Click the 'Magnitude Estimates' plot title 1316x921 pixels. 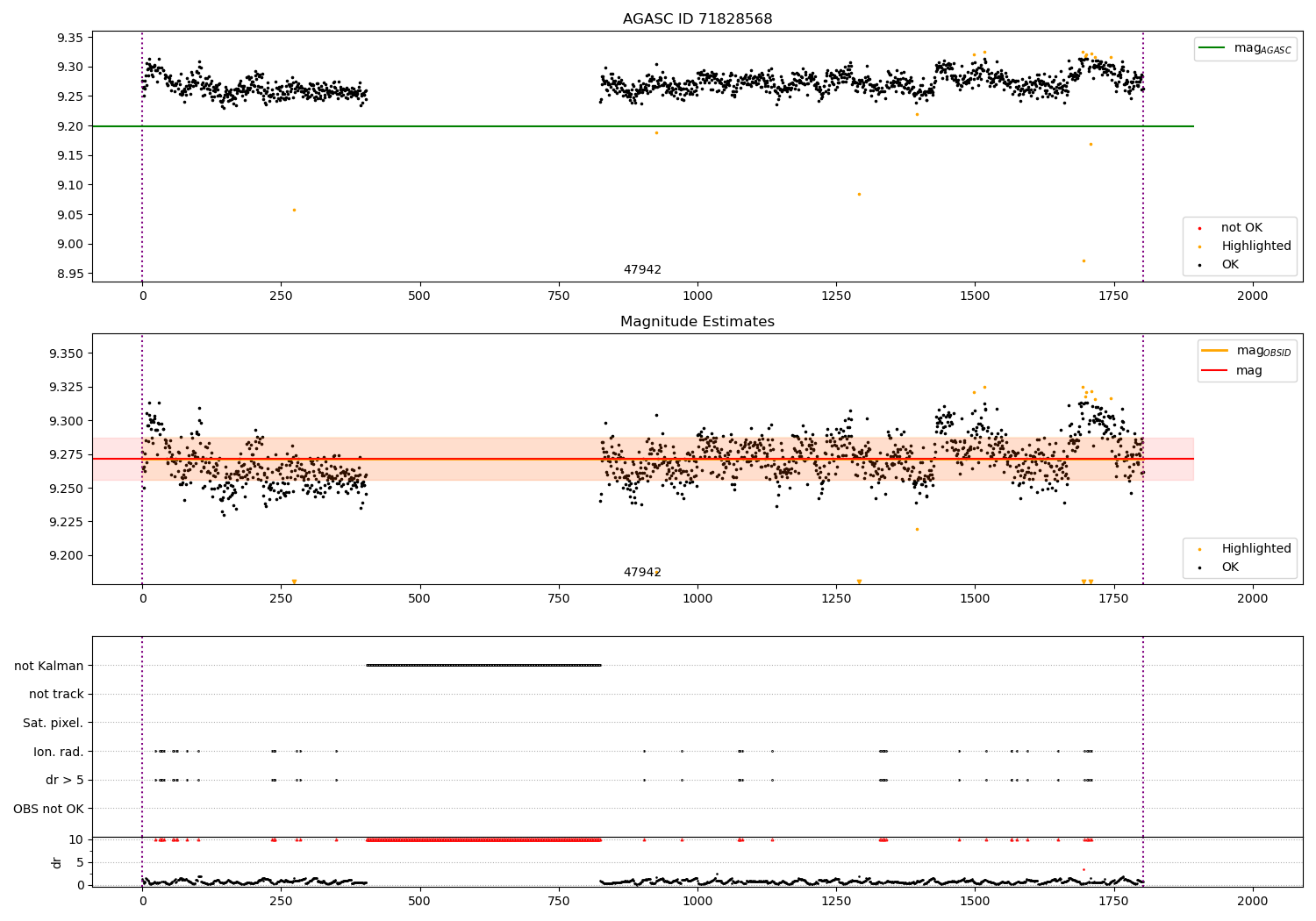(x=697, y=322)
